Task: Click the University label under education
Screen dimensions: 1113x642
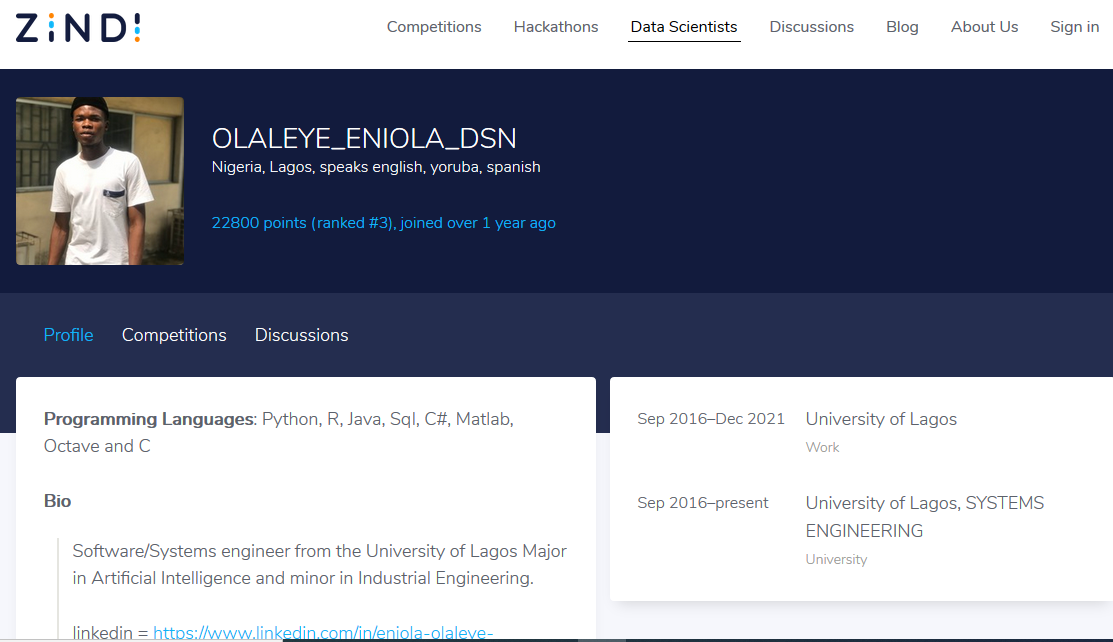Action: (x=836, y=560)
